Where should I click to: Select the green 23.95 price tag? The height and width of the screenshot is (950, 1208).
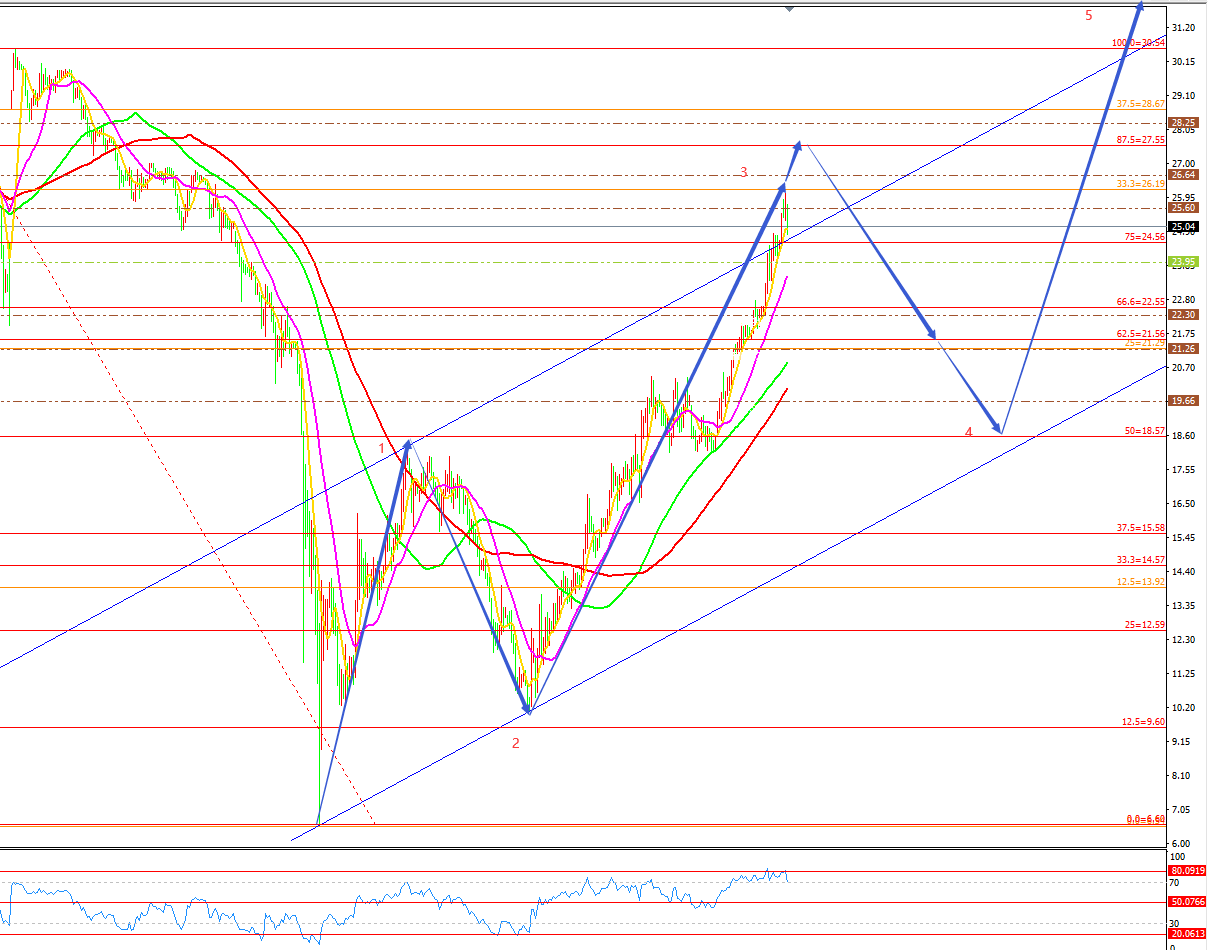coord(1184,263)
